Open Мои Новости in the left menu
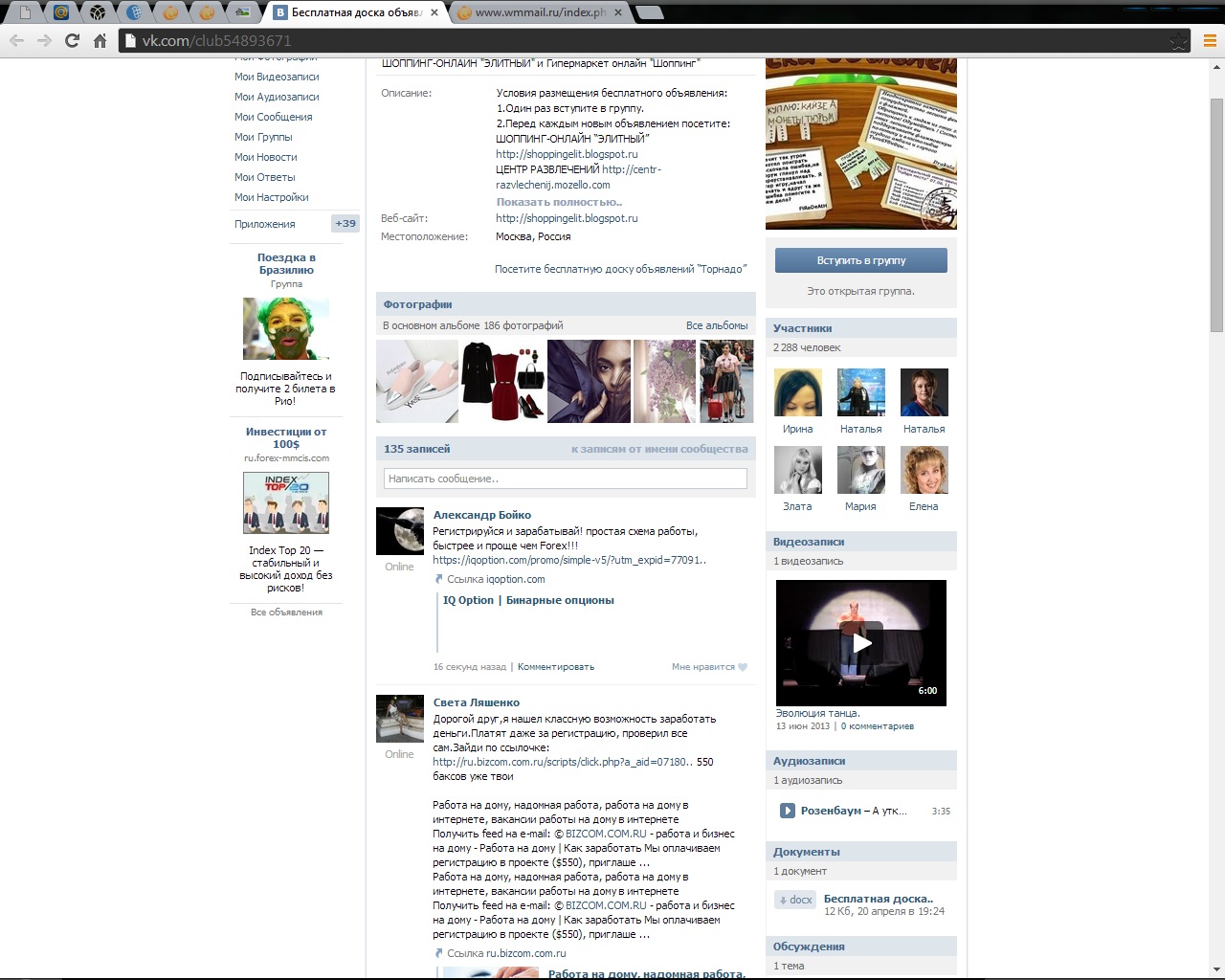 coord(266,157)
